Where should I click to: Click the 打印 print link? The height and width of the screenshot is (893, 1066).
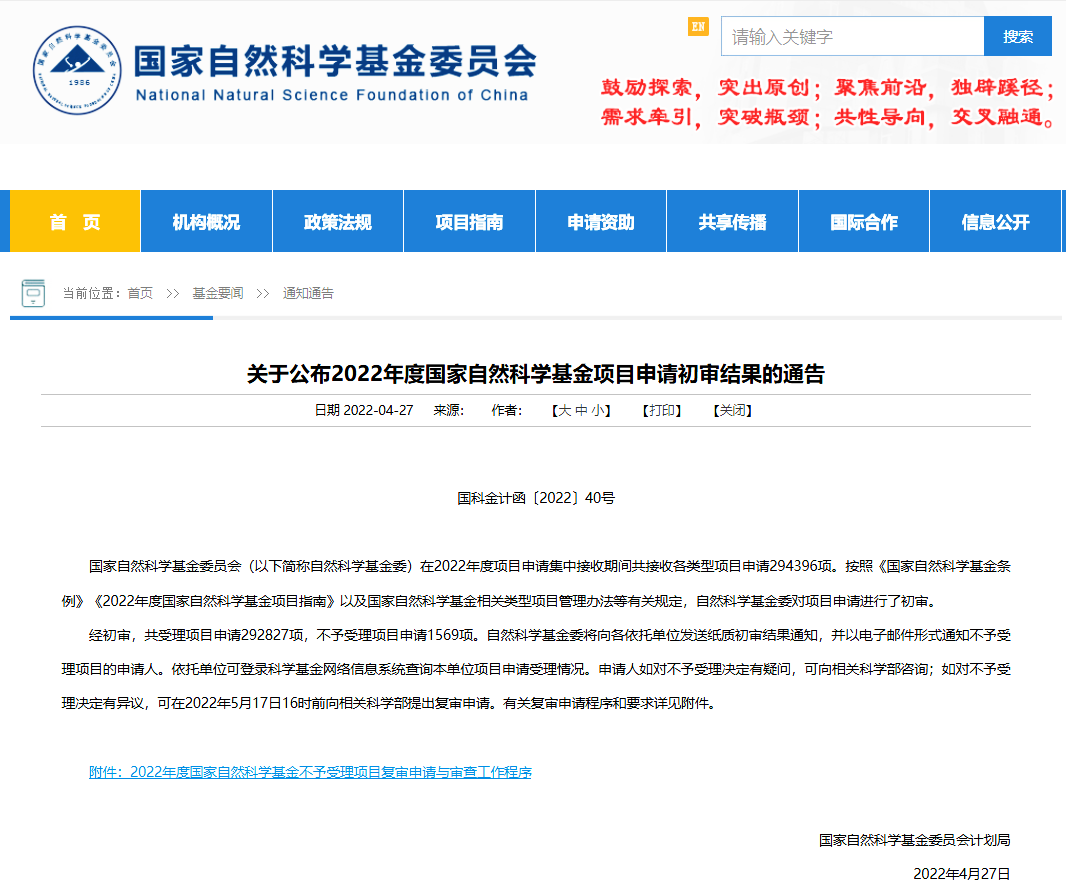tap(662, 410)
